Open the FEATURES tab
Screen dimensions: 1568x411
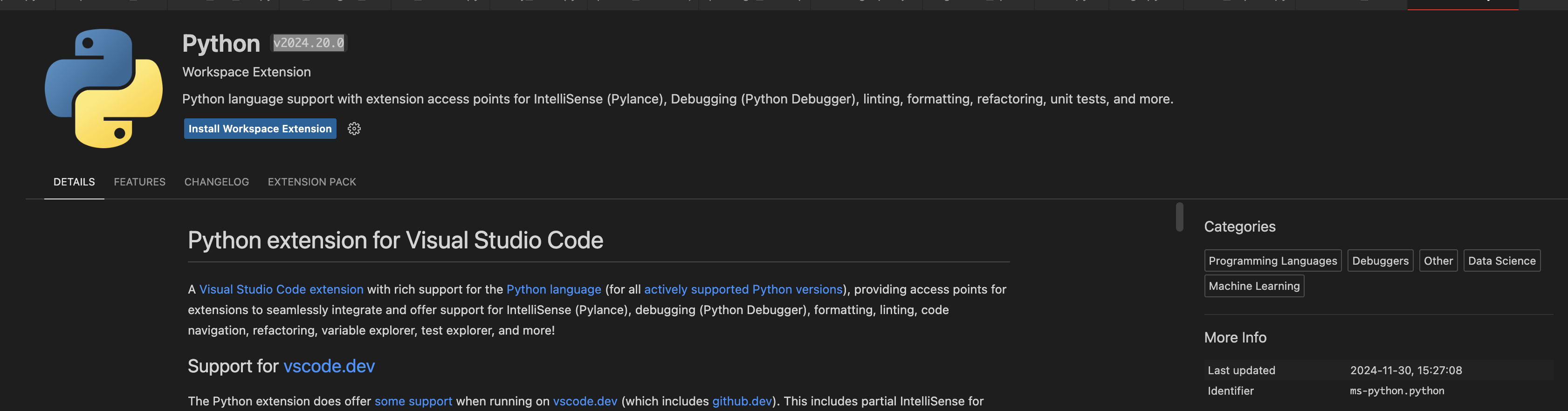(x=139, y=182)
